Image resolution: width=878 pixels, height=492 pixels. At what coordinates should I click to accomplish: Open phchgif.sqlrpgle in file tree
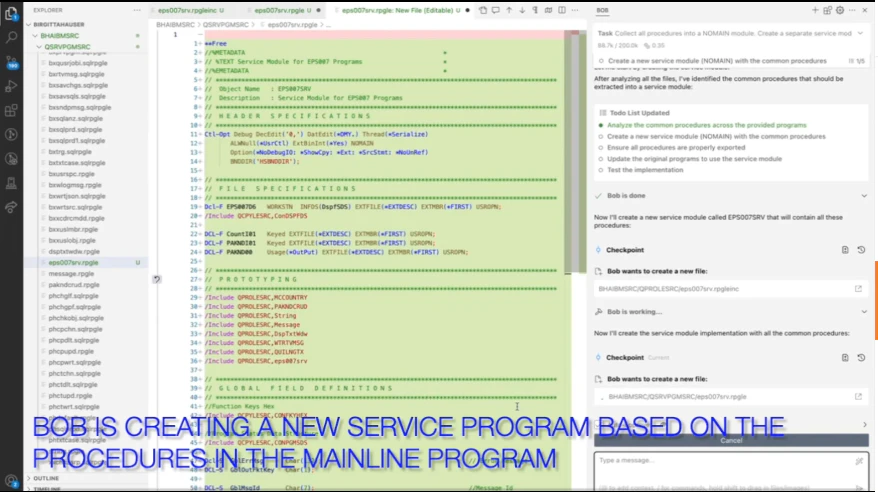click(x=73, y=296)
